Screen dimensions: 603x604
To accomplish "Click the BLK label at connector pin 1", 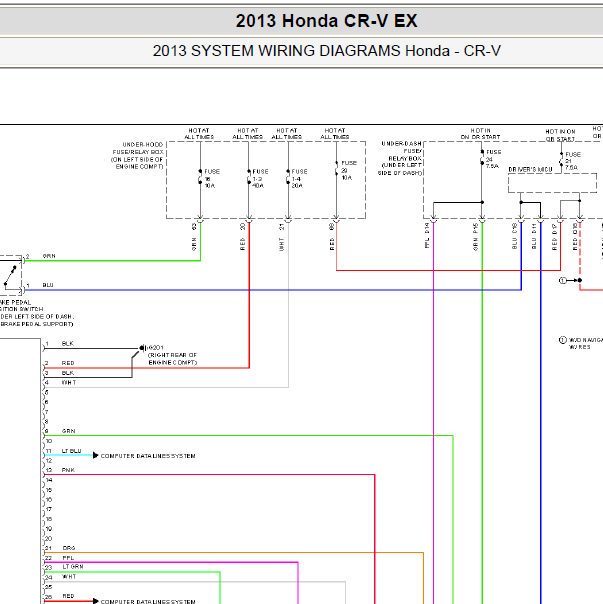I will pyautogui.click(x=68, y=344).
